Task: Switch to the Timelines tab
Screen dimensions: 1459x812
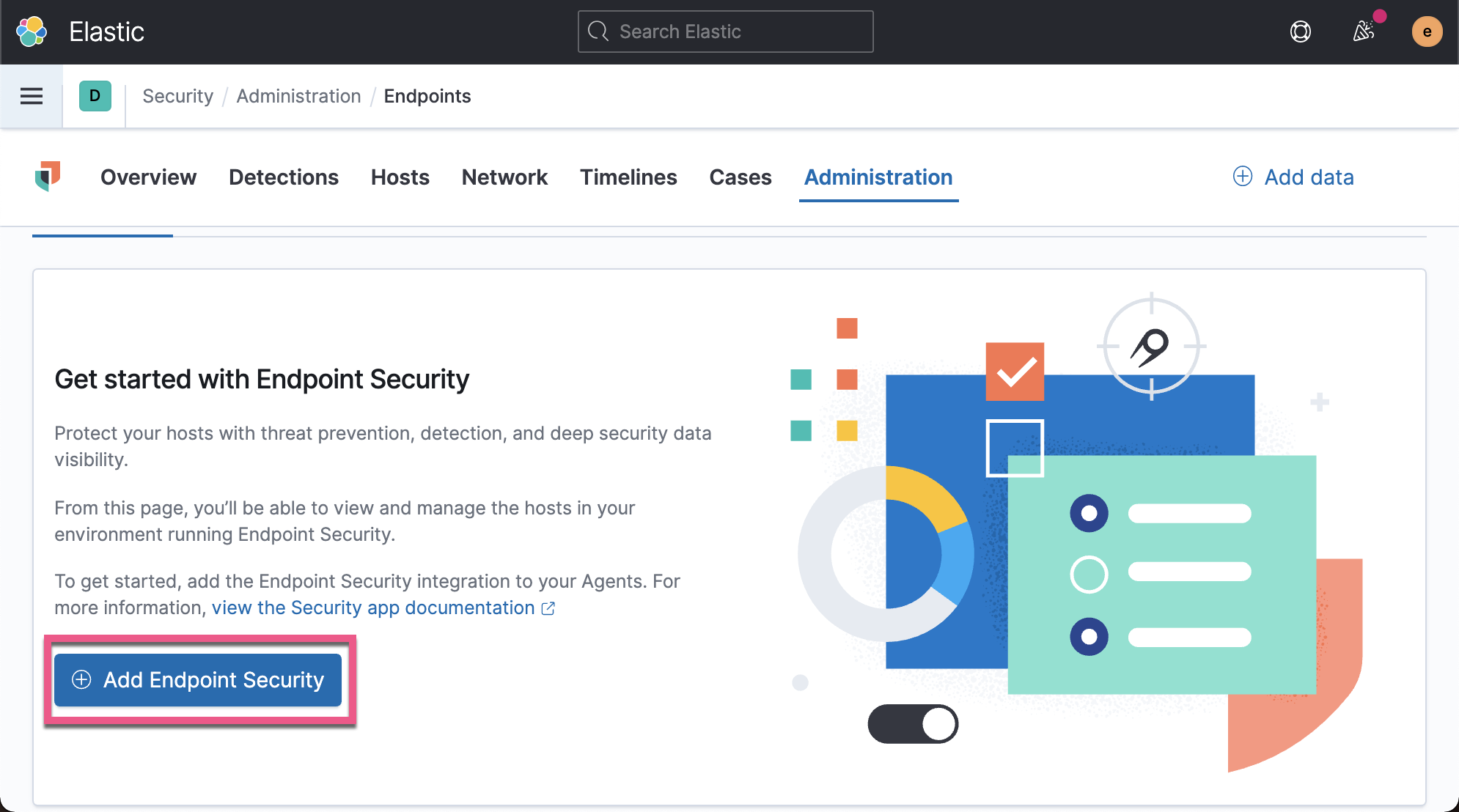Action: 628,177
